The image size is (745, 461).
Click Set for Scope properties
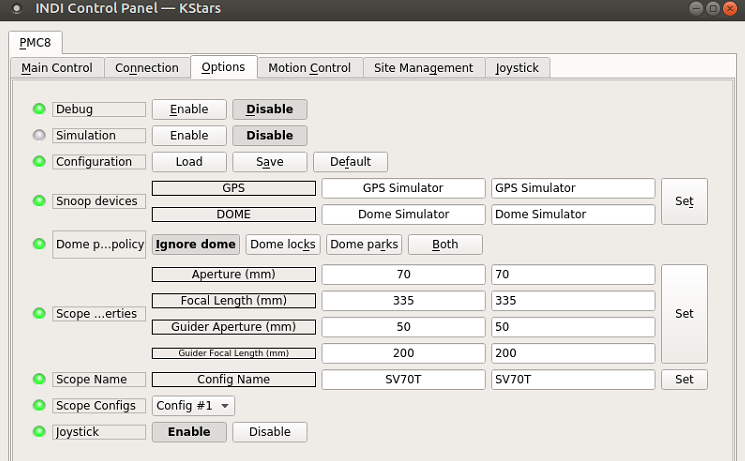[x=684, y=314]
